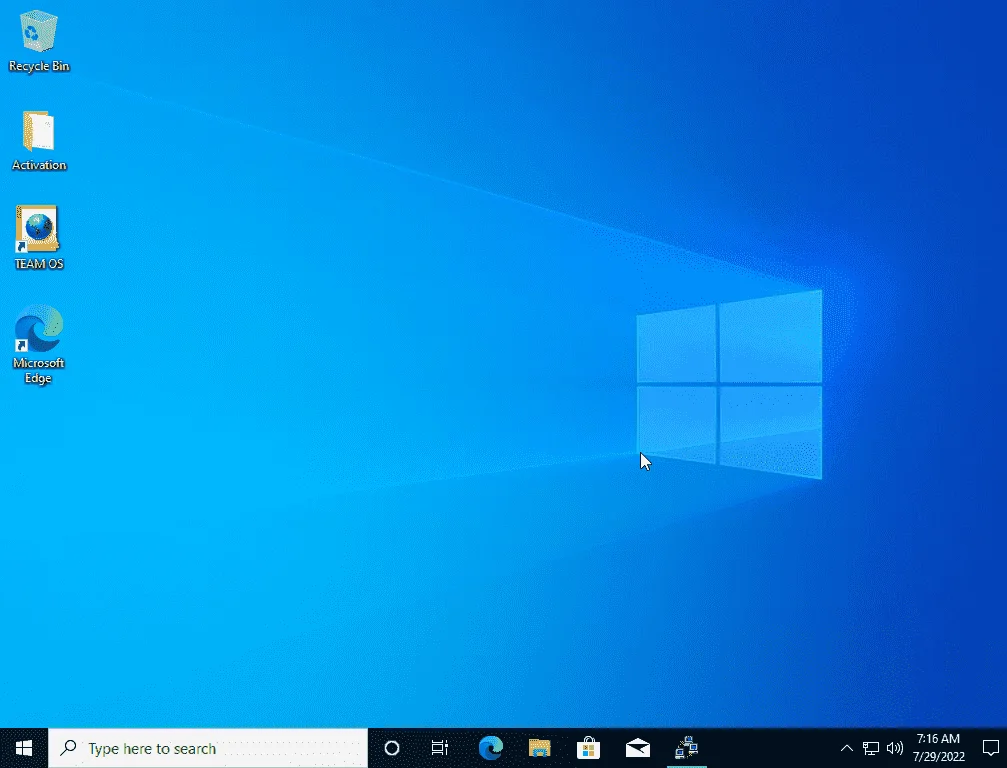Open Task View on the taskbar
The width and height of the screenshot is (1007, 768).
pyautogui.click(x=440, y=748)
